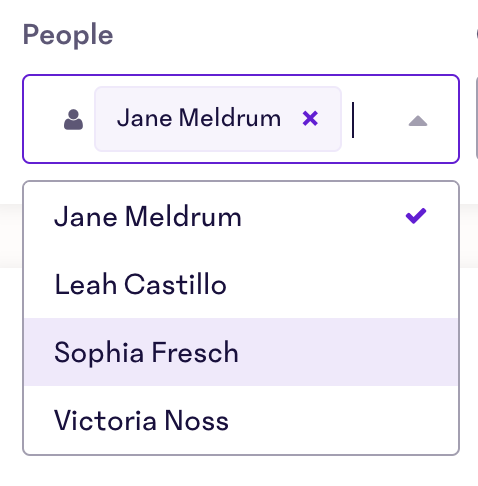The image size is (478, 486).
Task: Clear the selected person using the purple cross
Action: [310, 119]
